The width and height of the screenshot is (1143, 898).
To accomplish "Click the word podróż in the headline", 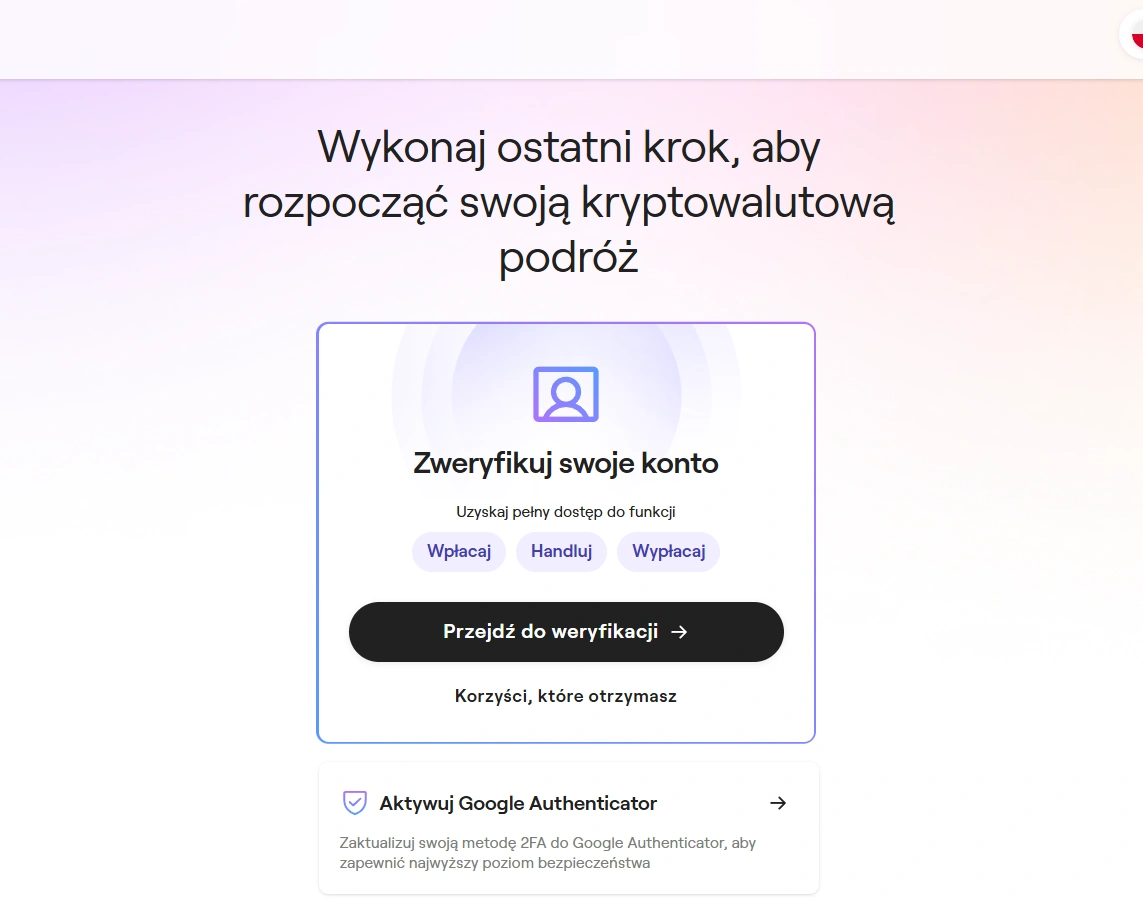I will coord(569,257).
